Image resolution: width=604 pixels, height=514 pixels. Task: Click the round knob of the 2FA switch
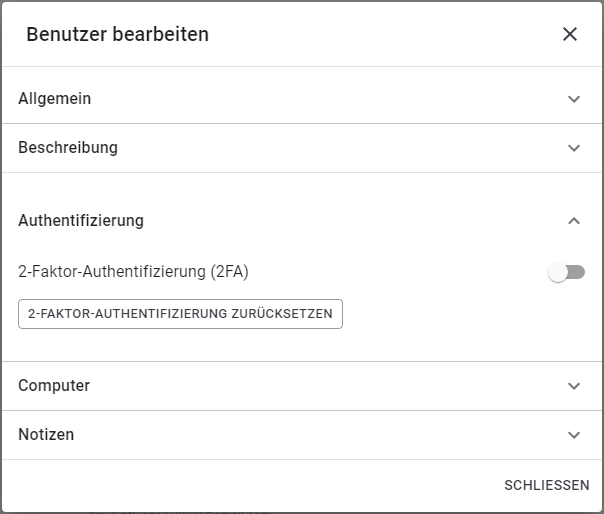[x=558, y=272]
